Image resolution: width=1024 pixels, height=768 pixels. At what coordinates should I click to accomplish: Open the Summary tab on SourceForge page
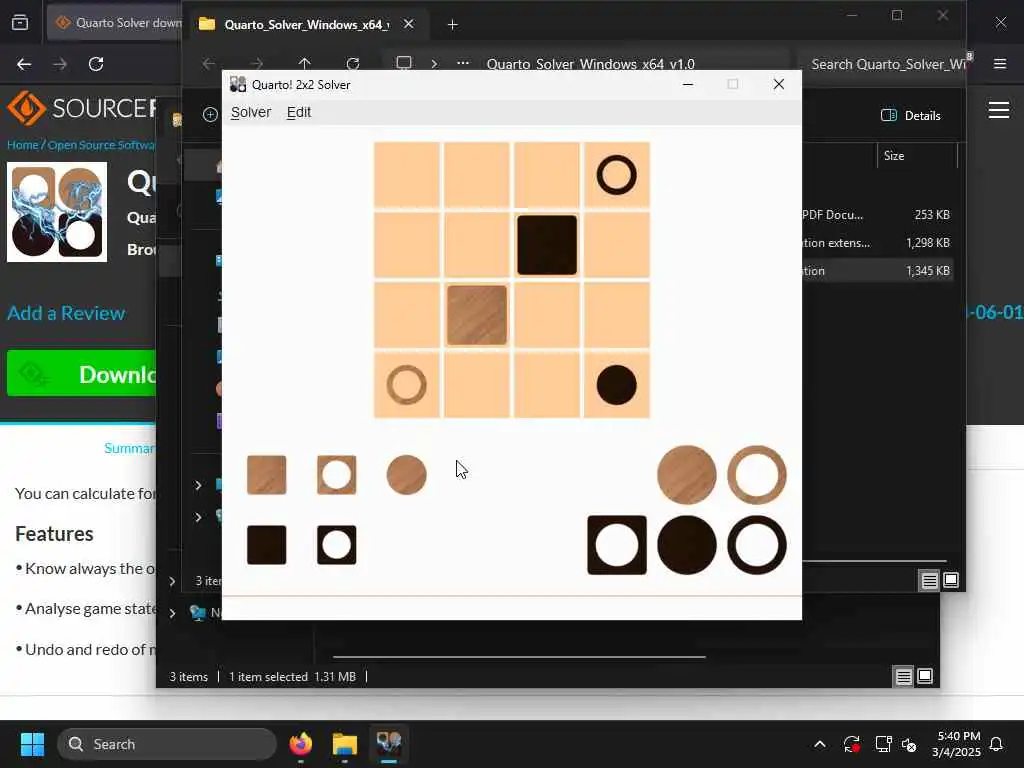point(129,448)
